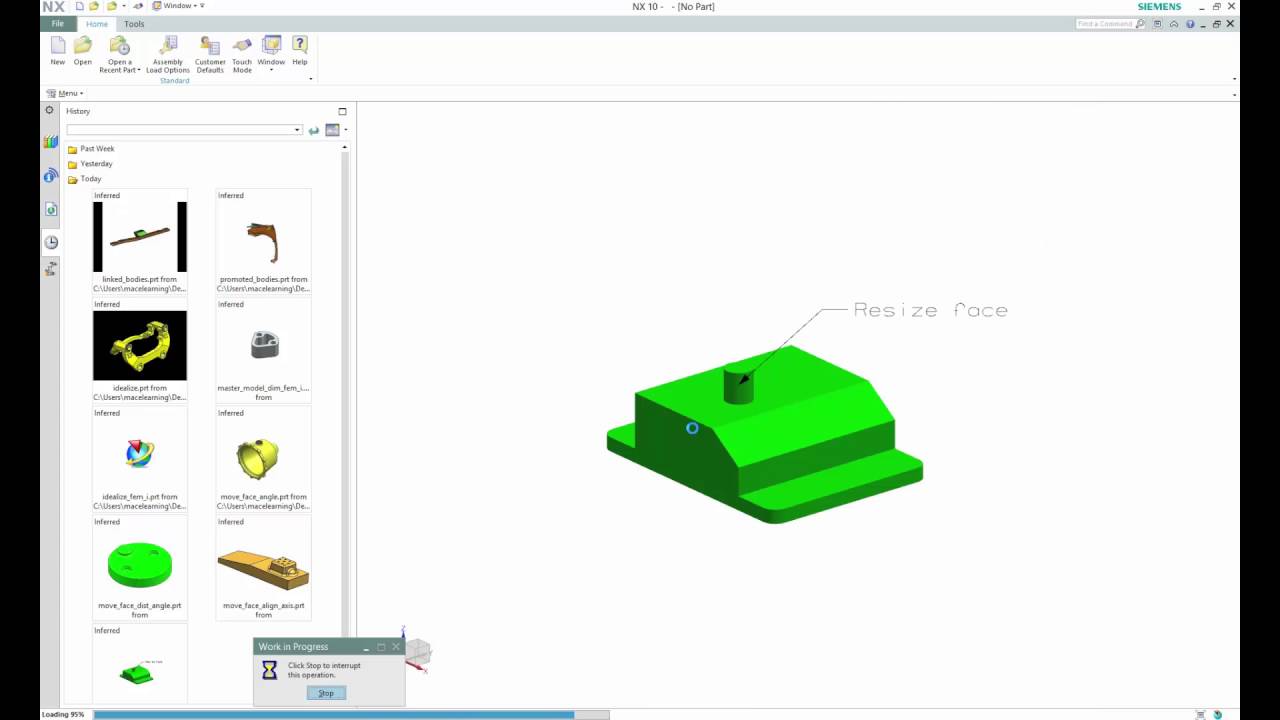Expand the Window button dropdown arrow
The width and height of the screenshot is (1280, 720).
[x=271, y=70]
